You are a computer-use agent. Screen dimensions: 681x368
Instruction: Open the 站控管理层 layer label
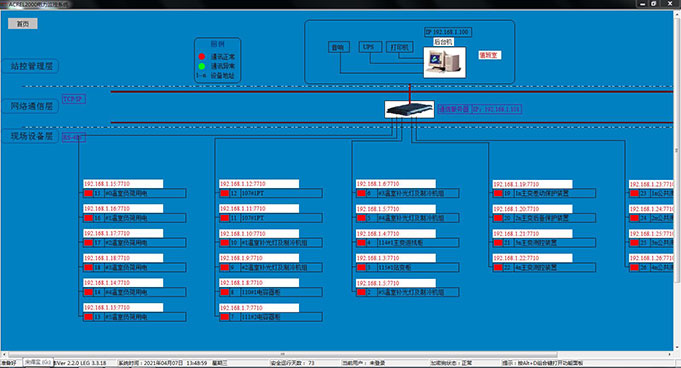click(x=31, y=66)
